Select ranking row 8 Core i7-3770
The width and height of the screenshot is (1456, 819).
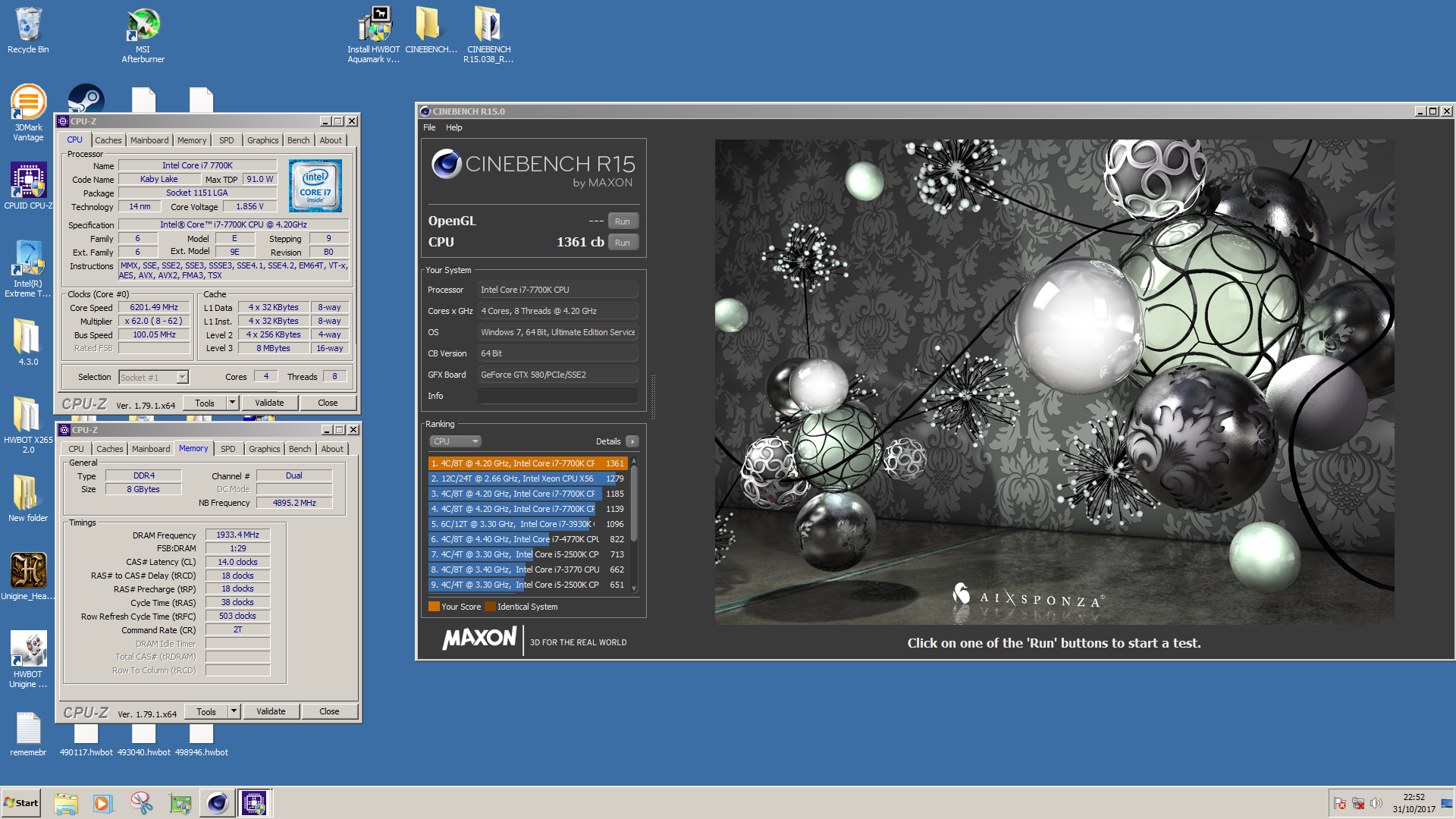(528, 570)
